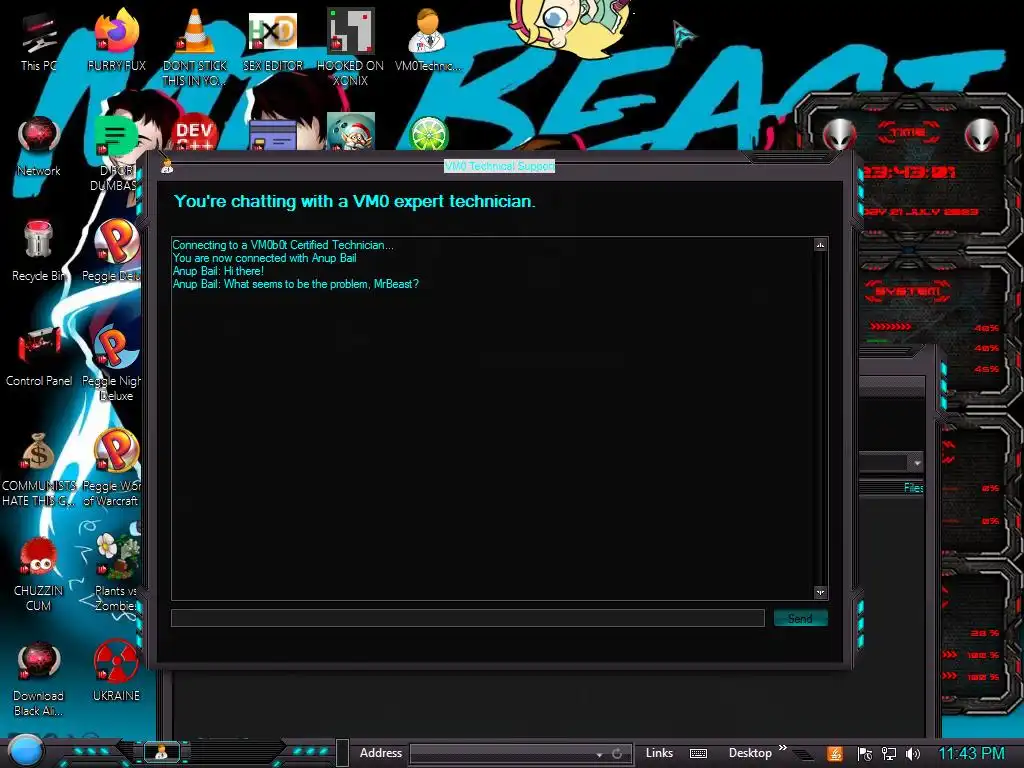The image size is (1024, 768).
Task: Expand the taskbar Address bar dropdown arrow
Action: [599, 754]
